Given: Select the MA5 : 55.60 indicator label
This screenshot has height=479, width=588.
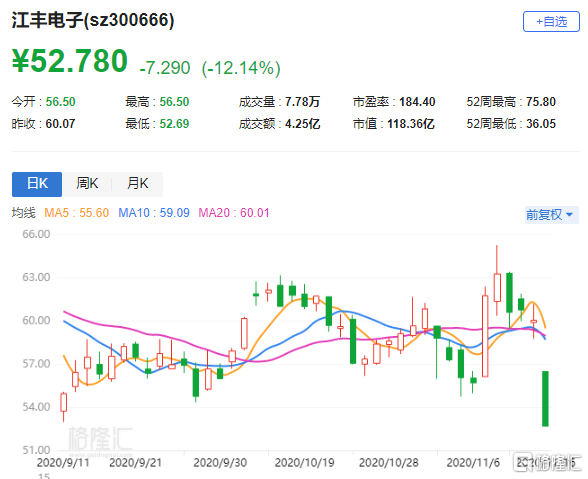Looking at the screenshot, I should pos(76,213).
